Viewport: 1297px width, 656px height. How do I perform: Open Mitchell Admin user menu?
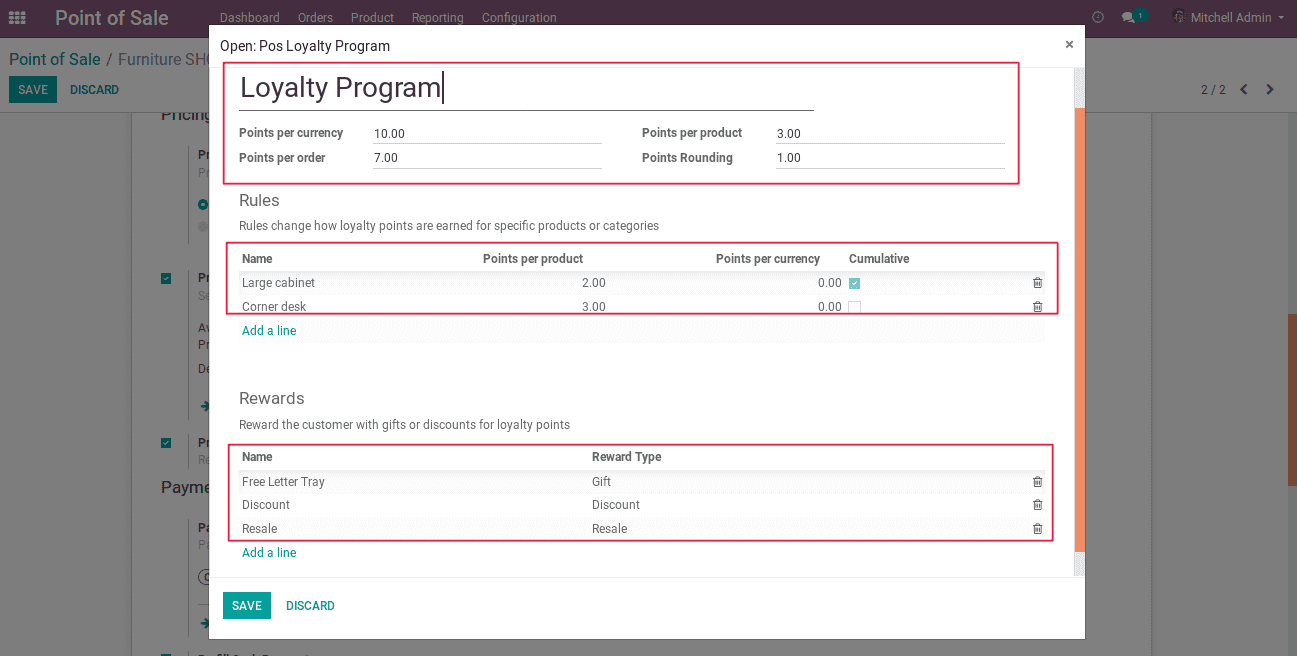click(x=1228, y=17)
